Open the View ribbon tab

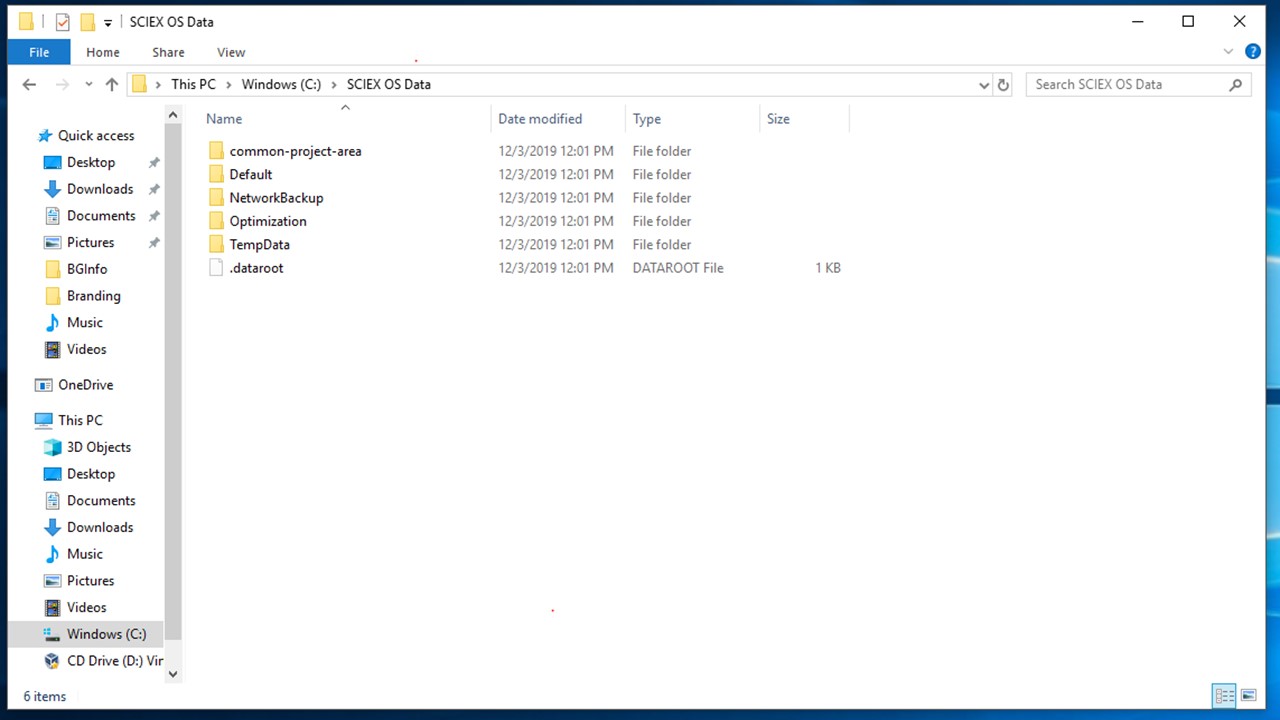[231, 52]
